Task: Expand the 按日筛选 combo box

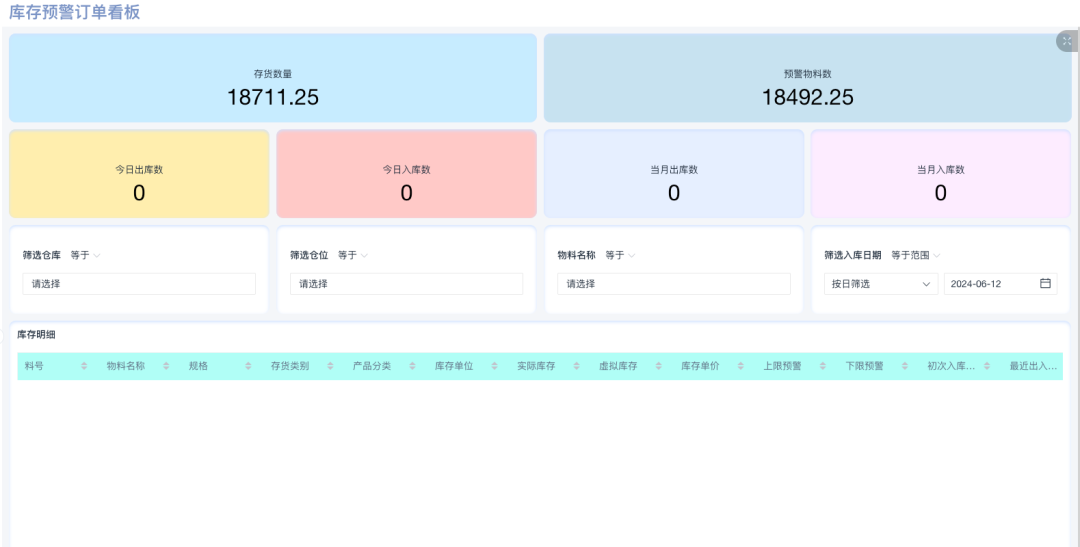Action: tap(880, 284)
